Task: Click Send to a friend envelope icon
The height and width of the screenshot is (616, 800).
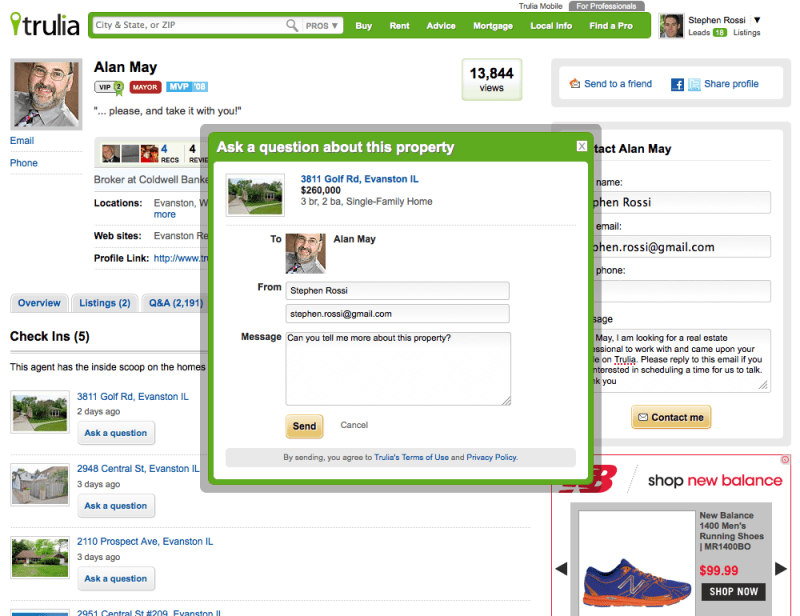Action: [x=574, y=83]
